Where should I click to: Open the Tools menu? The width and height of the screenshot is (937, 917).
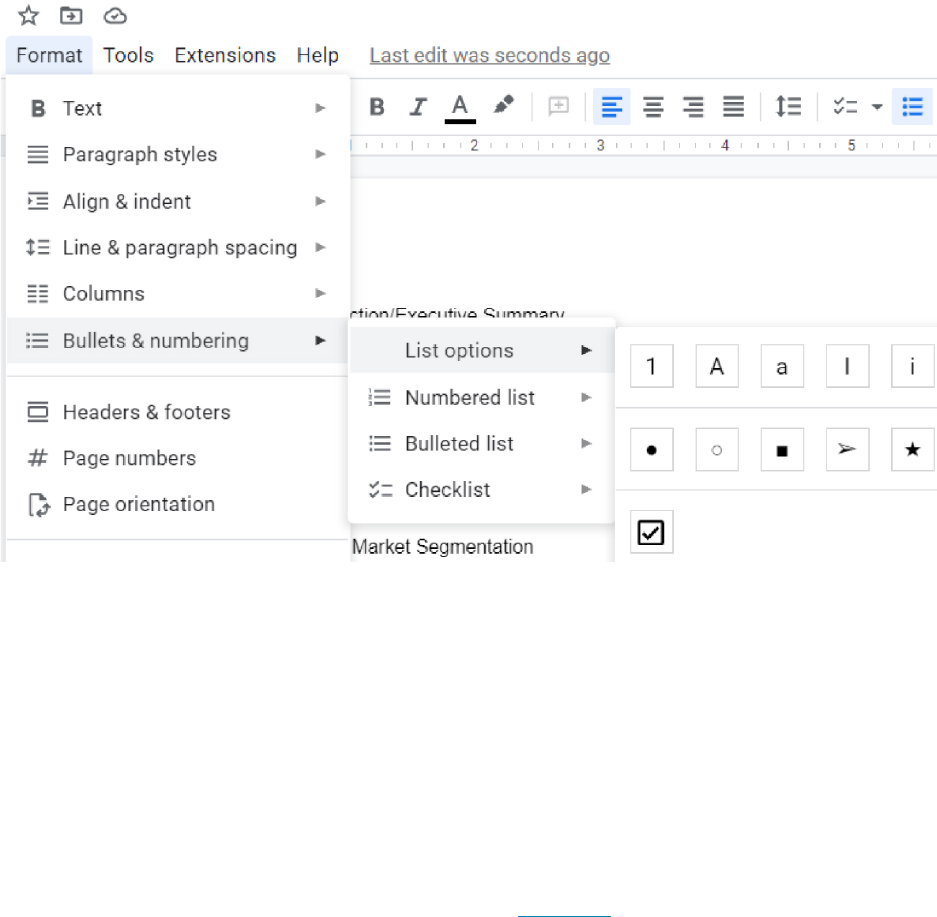(x=128, y=55)
